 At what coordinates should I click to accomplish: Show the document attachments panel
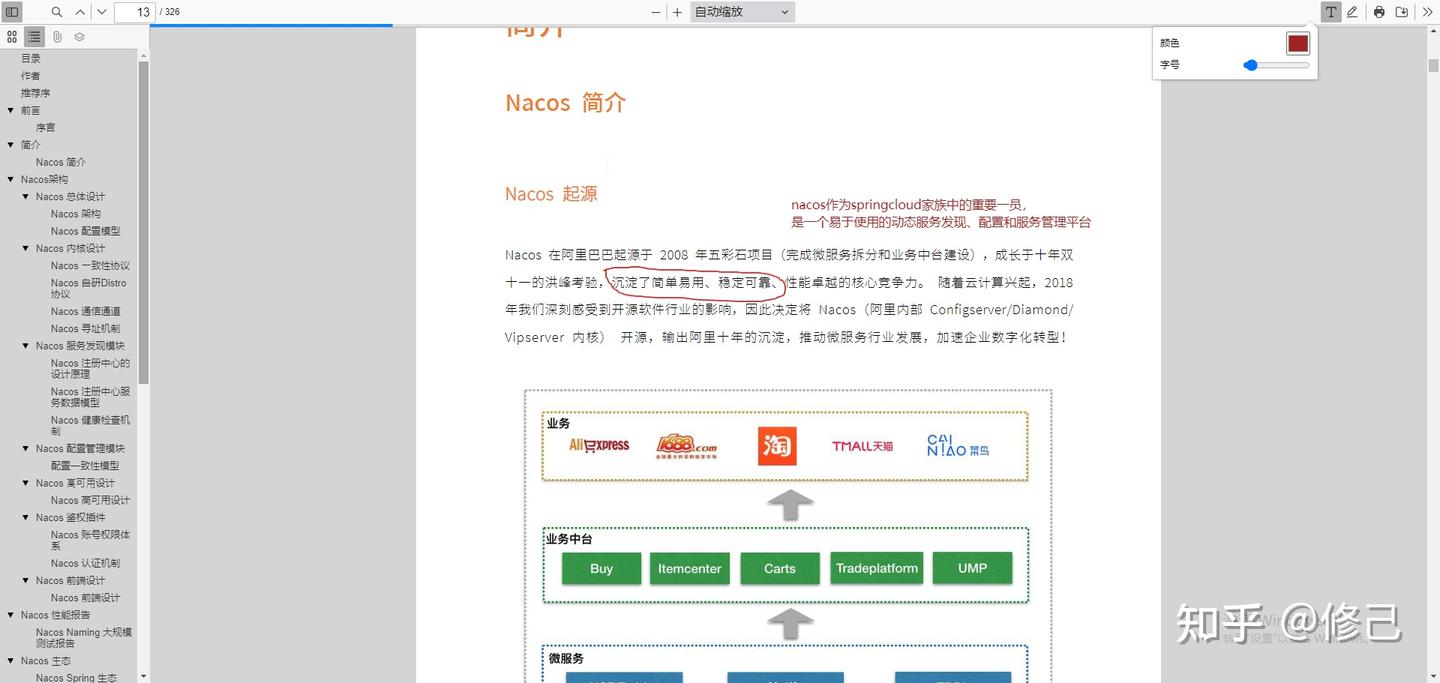(58, 36)
